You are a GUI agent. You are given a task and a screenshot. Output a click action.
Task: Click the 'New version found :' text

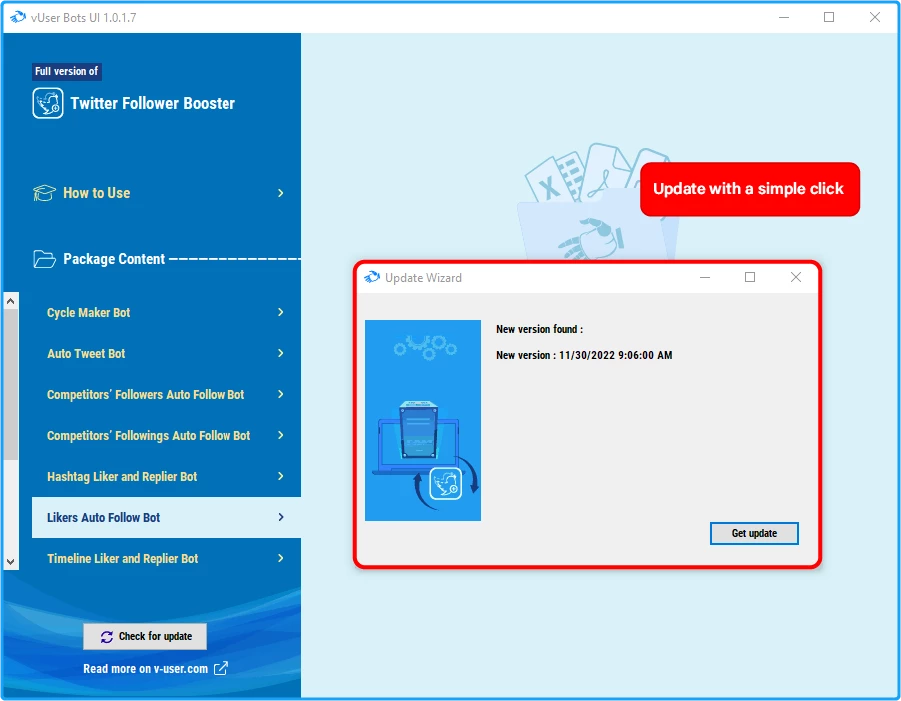(x=540, y=329)
